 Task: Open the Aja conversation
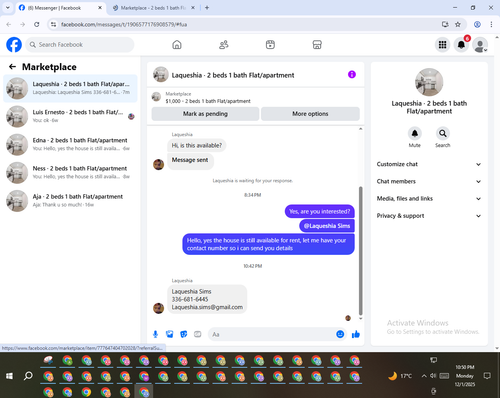coord(70,201)
